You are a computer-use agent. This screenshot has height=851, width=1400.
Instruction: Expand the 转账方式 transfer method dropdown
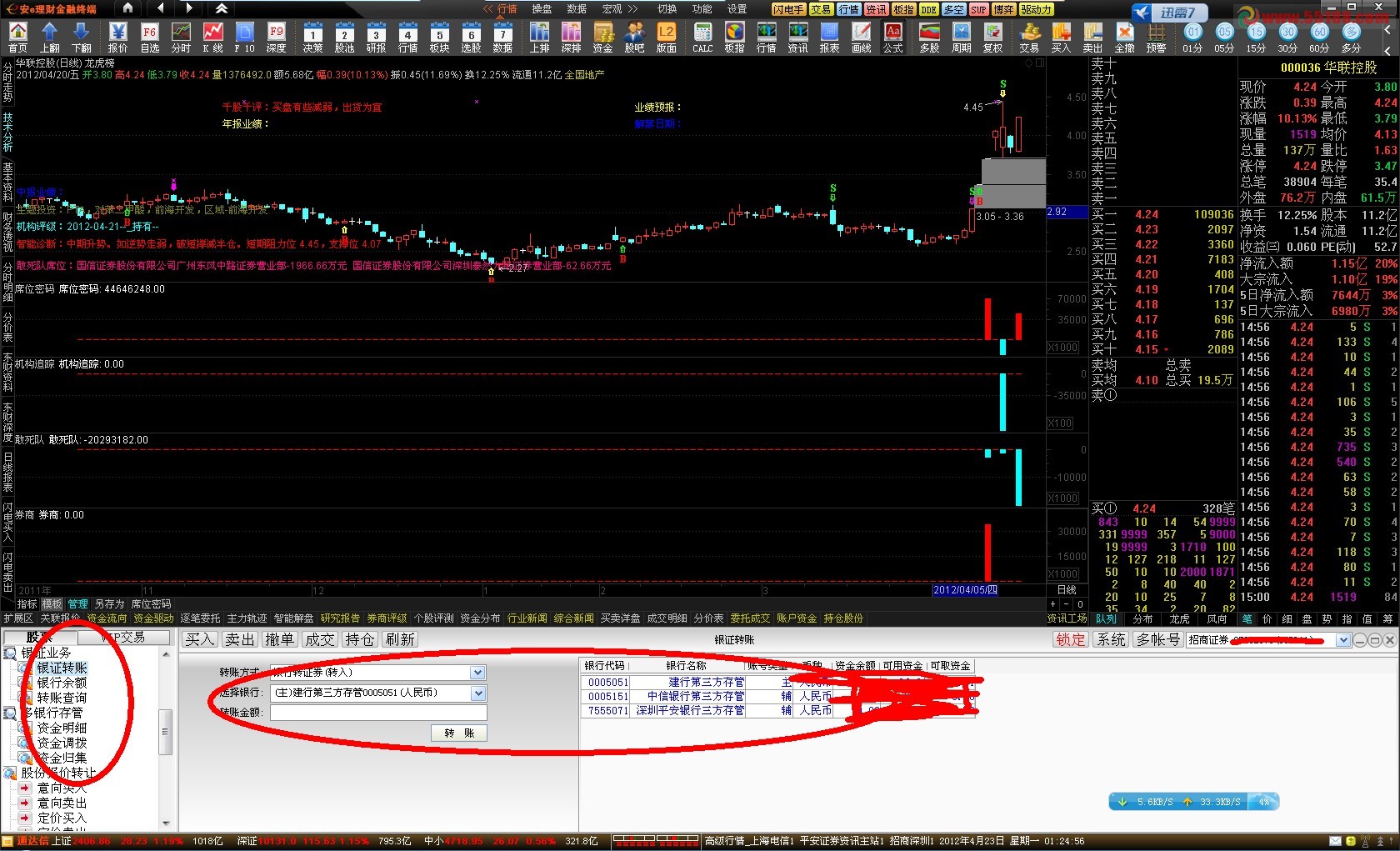(477, 673)
